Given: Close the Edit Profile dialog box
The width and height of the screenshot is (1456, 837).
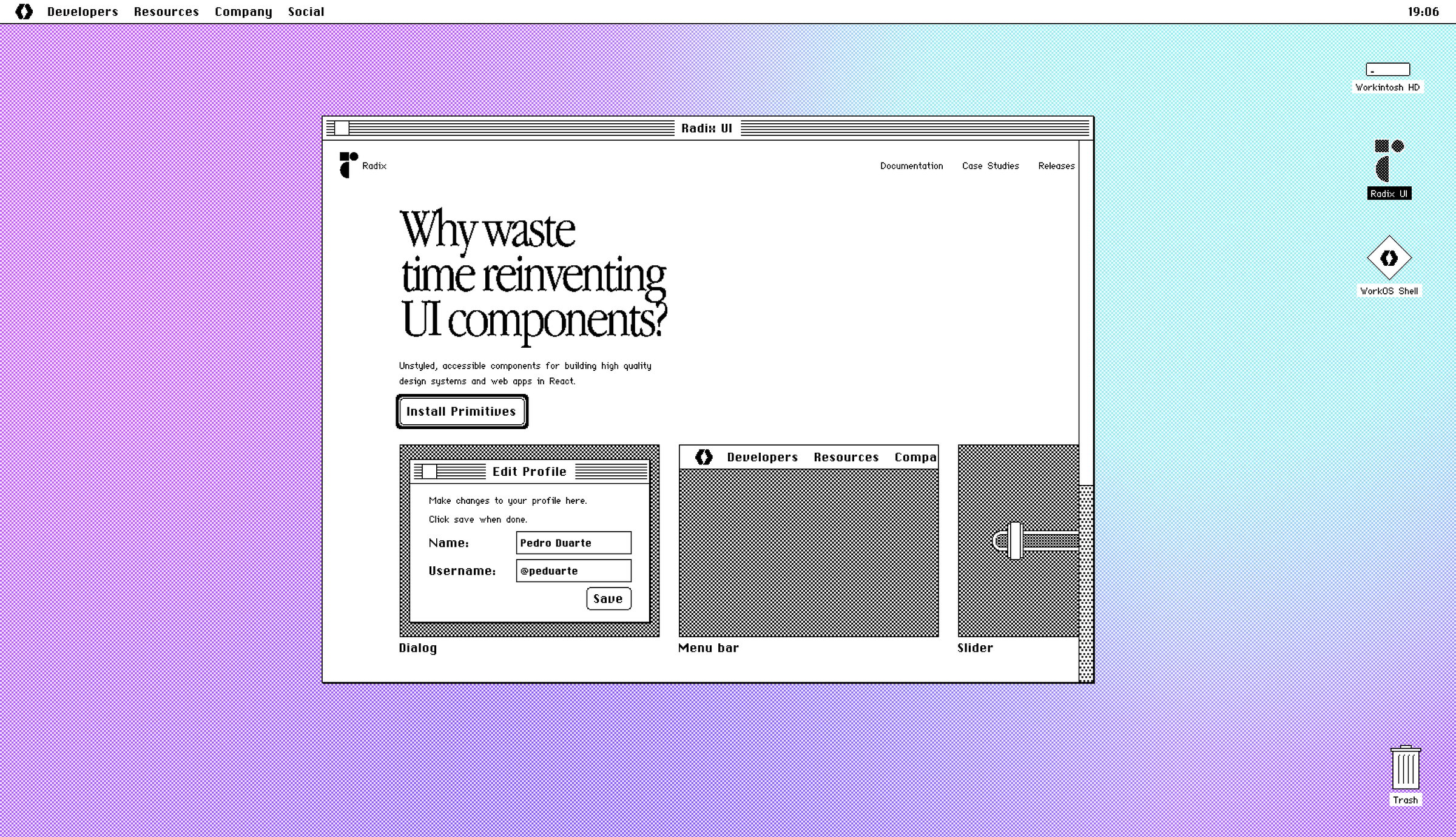Looking at the screenshot, I should tap(430, 472).
